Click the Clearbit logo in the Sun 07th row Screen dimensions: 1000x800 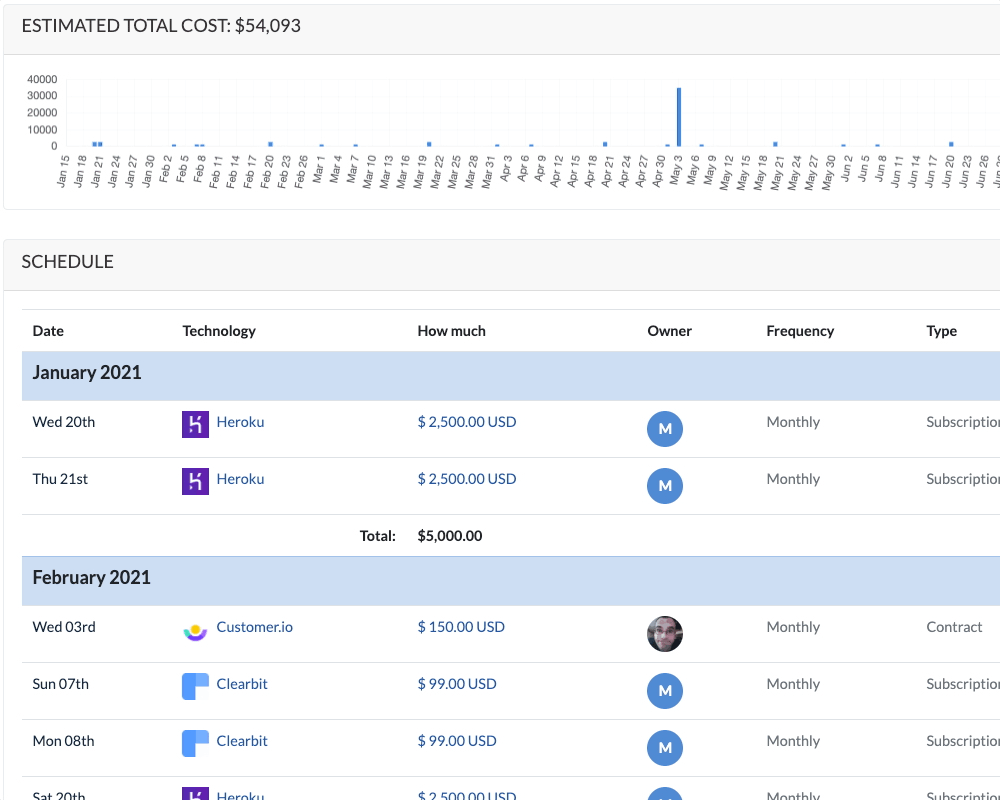coord(195,686)
